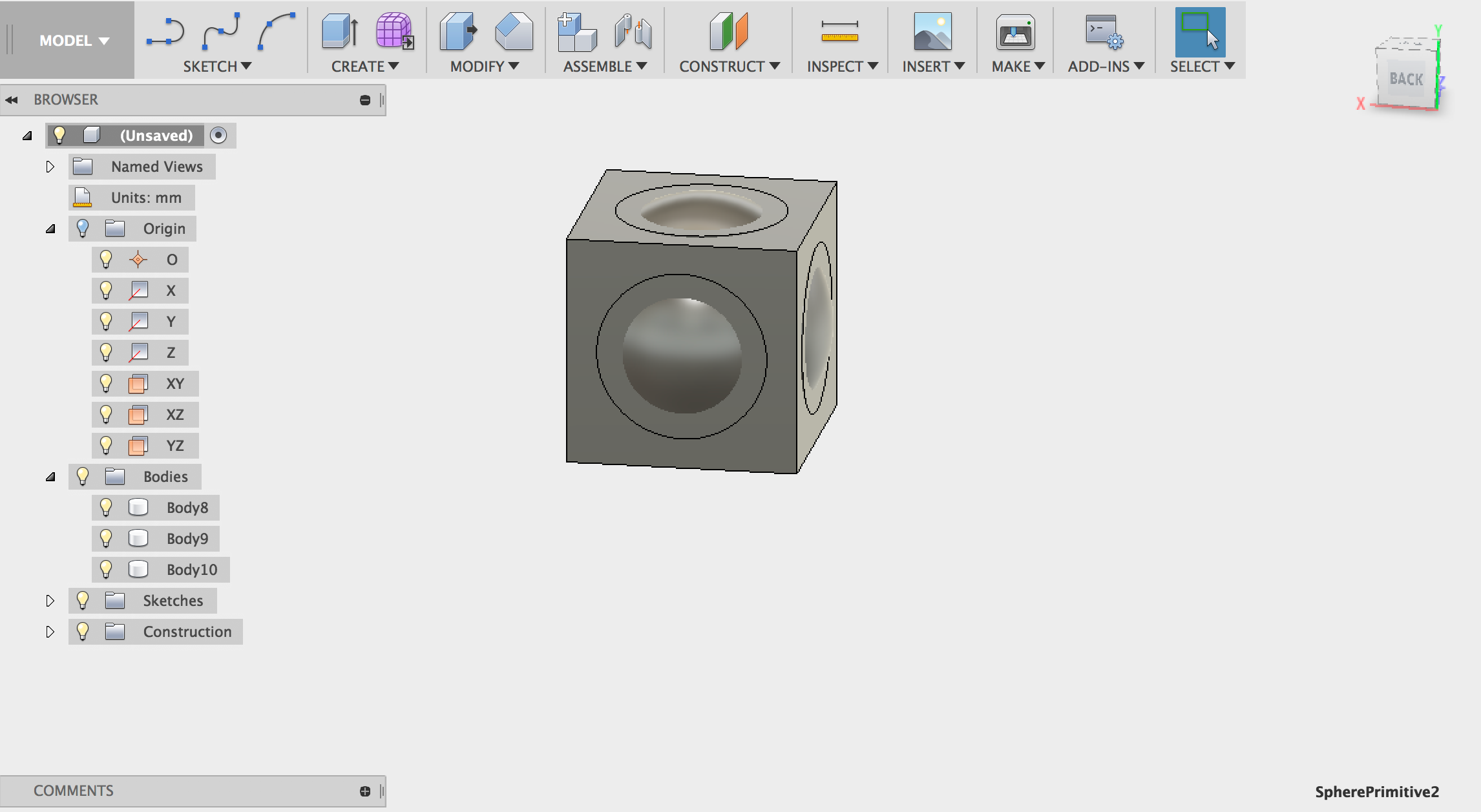The height and width of the screenshot is (812, 1481).
Task: Click the Create Form purple mesh icon
Action: click(395, 31)
